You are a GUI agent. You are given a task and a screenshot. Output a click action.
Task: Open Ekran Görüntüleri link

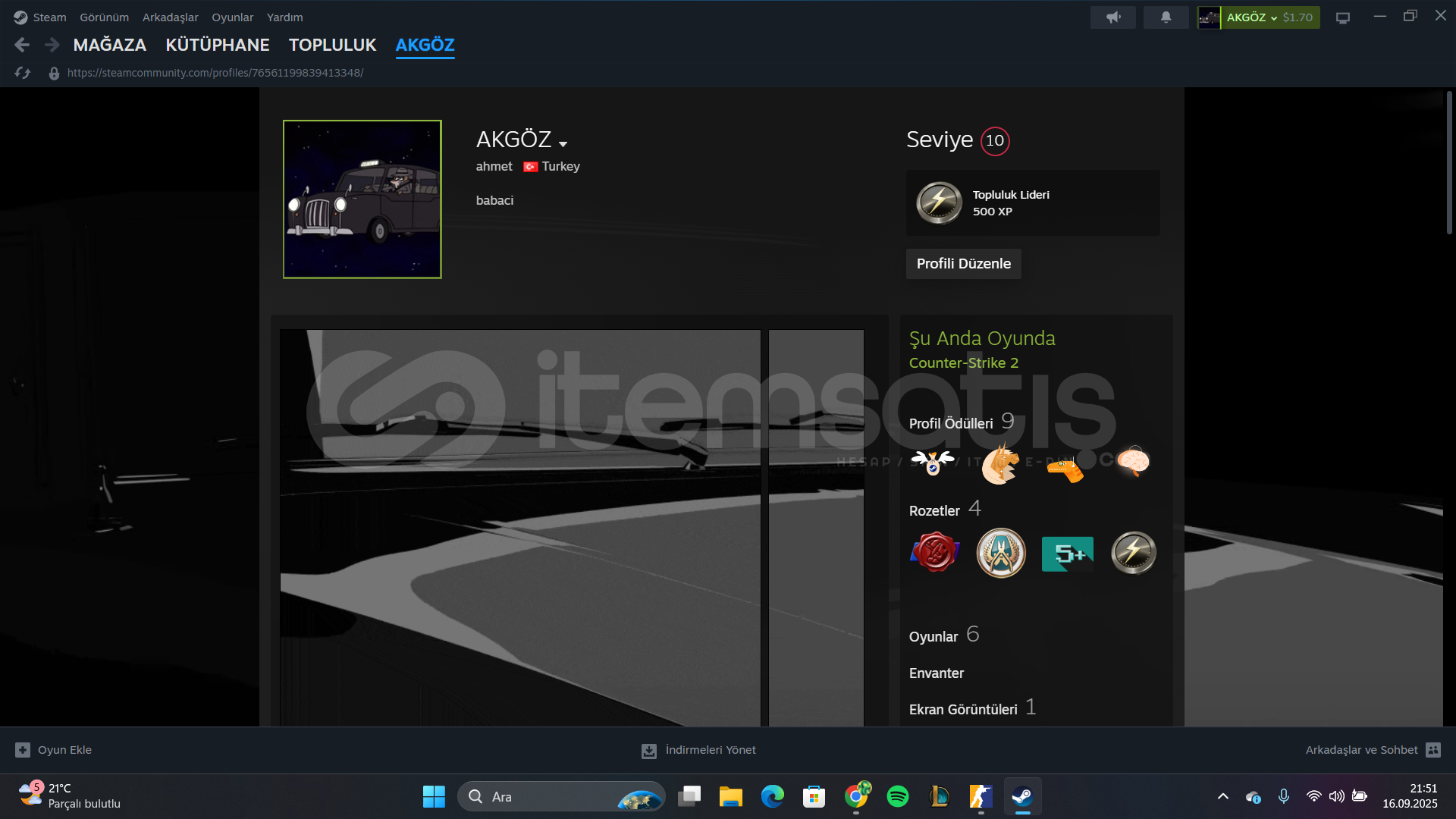click(x=963, y=710)
